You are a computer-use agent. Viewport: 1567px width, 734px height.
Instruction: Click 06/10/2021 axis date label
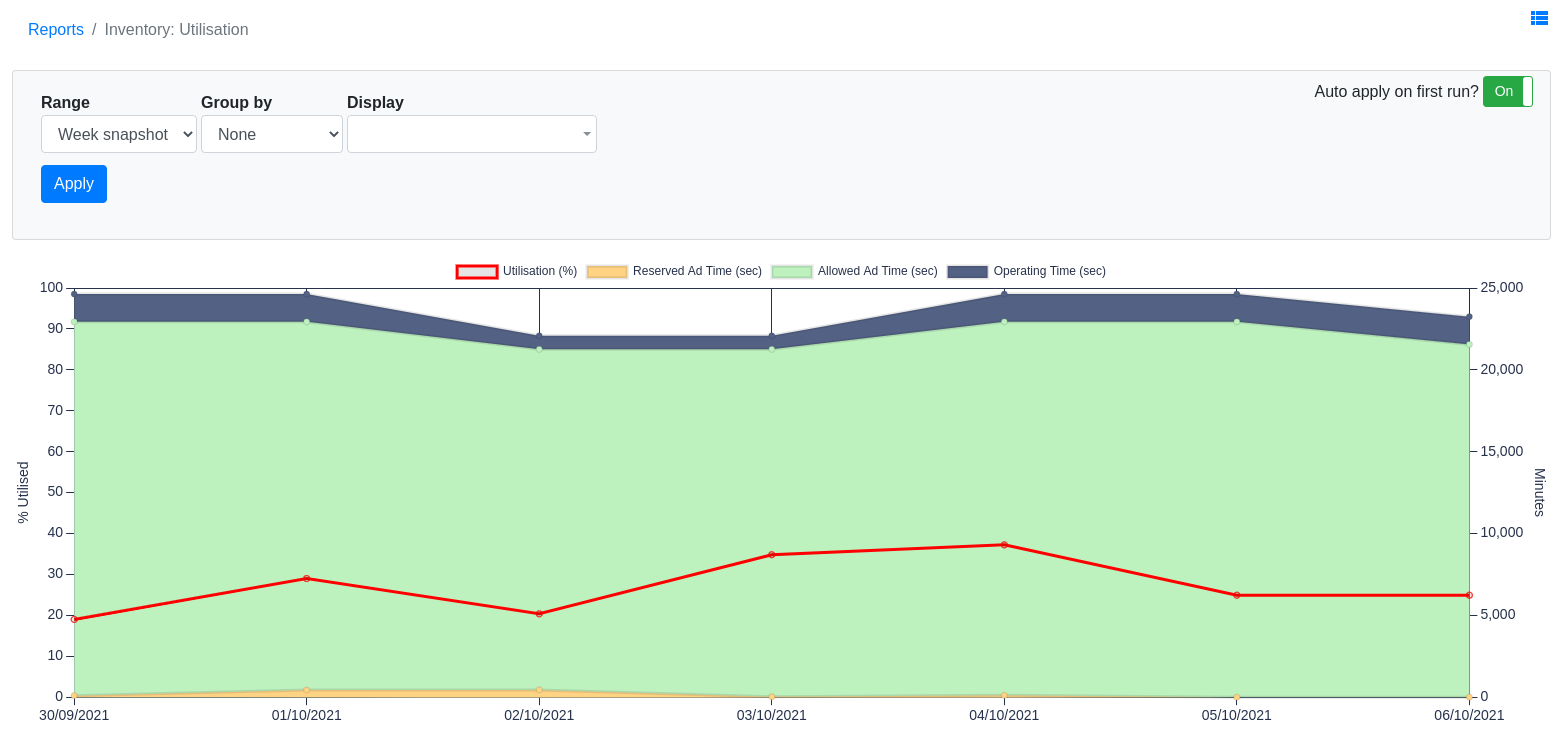[1469, 715]
